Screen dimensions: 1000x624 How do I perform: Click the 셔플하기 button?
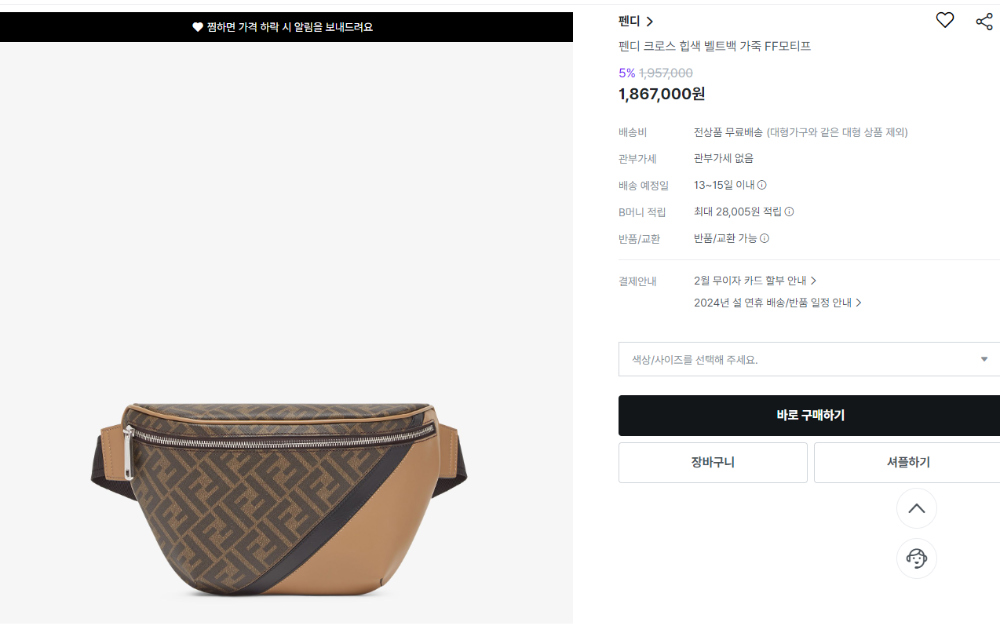click(908, 463)
